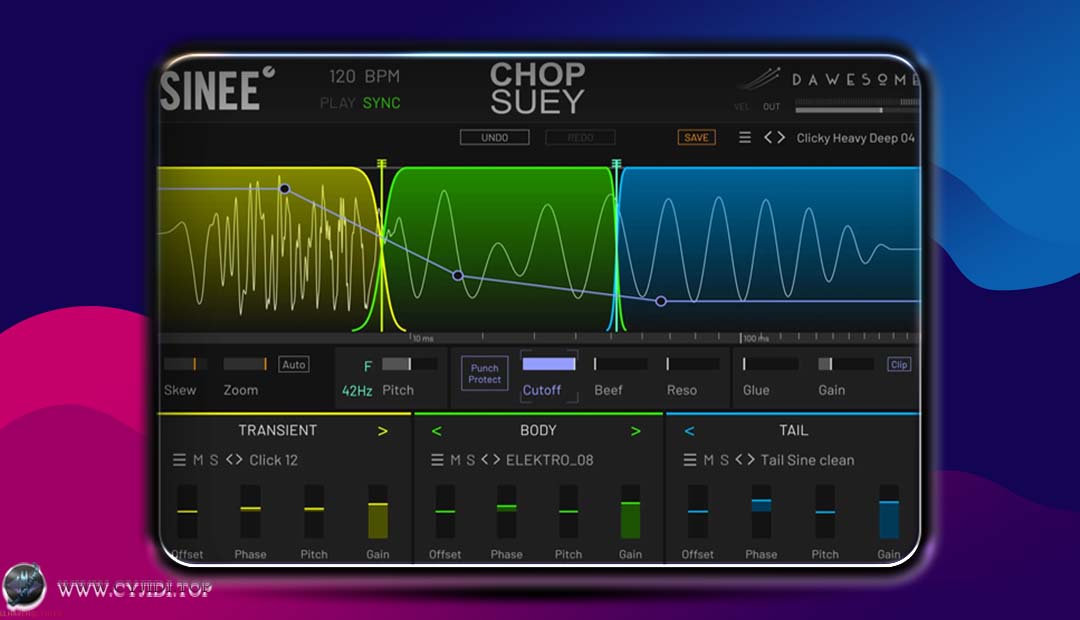Open the preset name Clicky Heavy Deep 04
1080x620 pixels.
[x=855, y=138]
